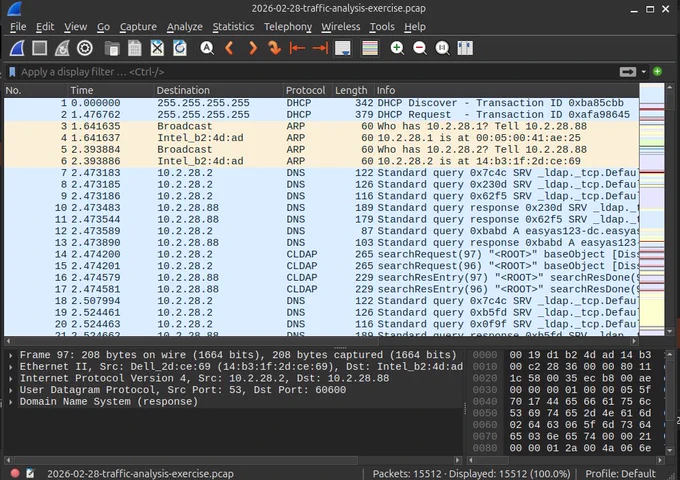Start a new capture with shark fin icon

point(17,48)
